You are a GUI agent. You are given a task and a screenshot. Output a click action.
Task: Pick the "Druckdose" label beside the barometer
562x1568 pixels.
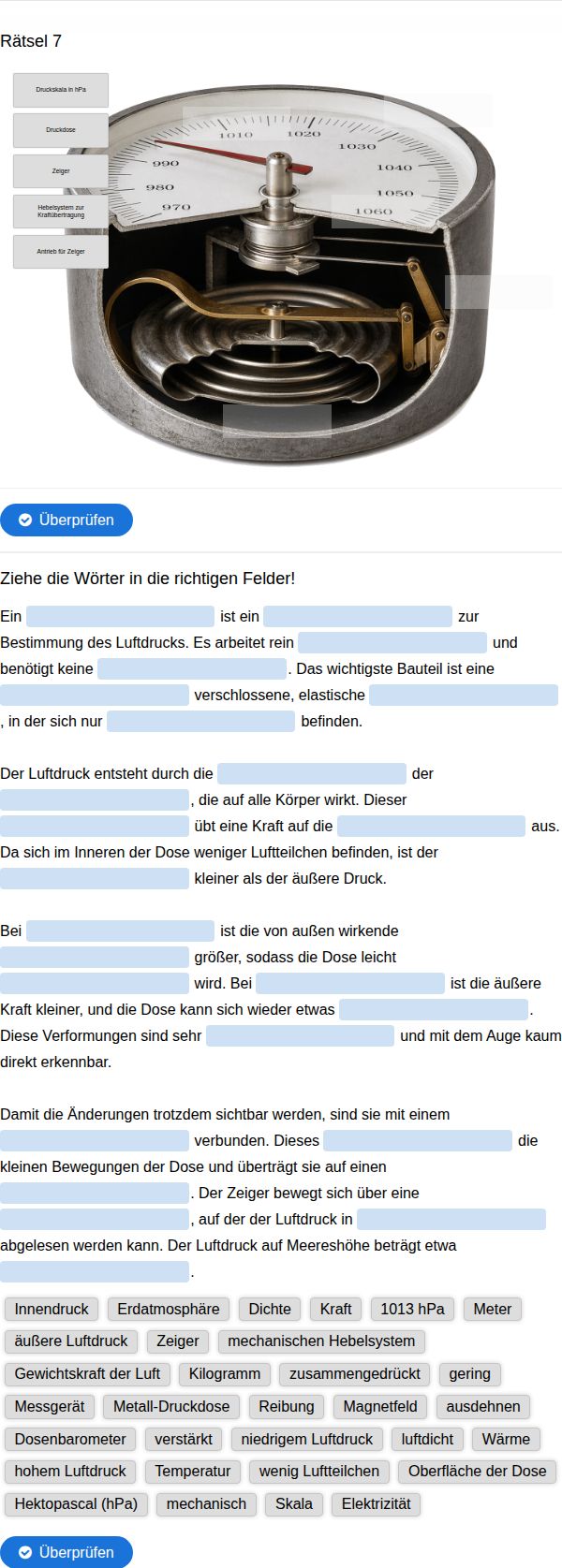(x=61, y=130)
